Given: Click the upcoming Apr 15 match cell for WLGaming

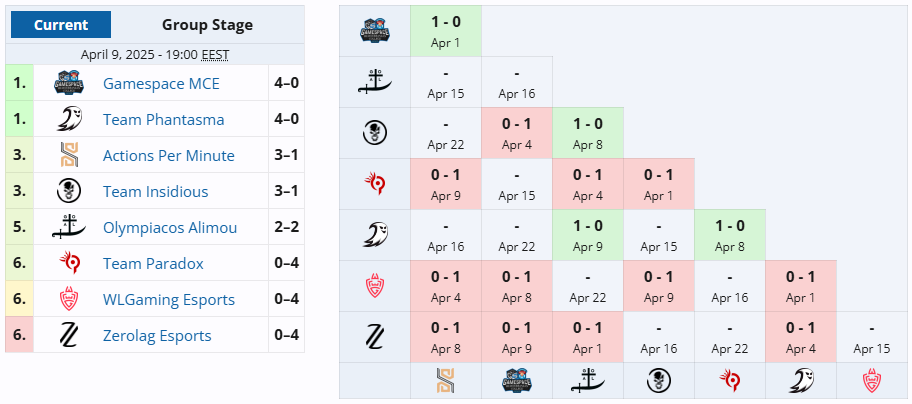Looking at the screenshot, I should [871, 337].
